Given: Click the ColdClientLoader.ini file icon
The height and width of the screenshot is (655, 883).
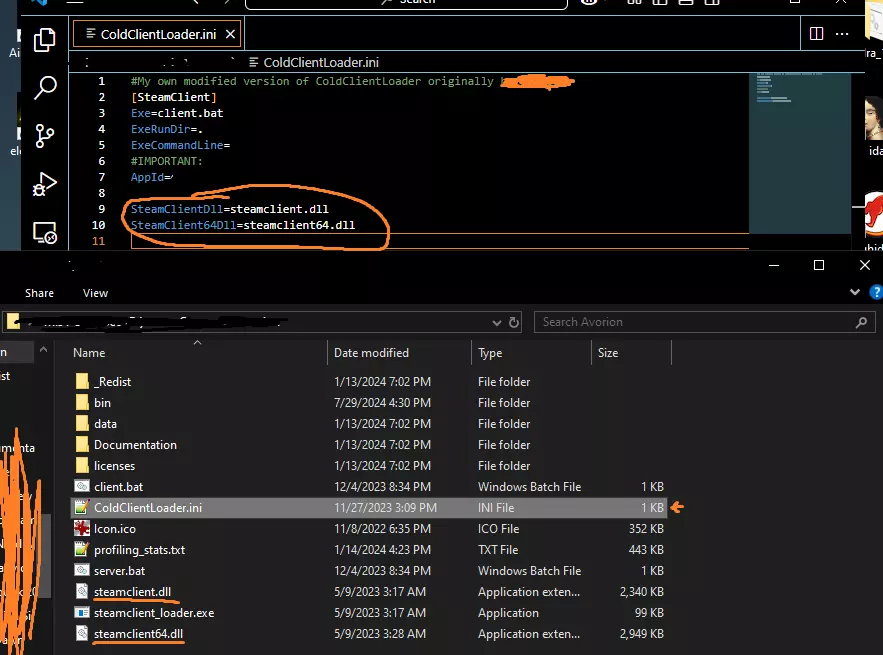Looking at the screenshot, I should (x=82, y=507).
